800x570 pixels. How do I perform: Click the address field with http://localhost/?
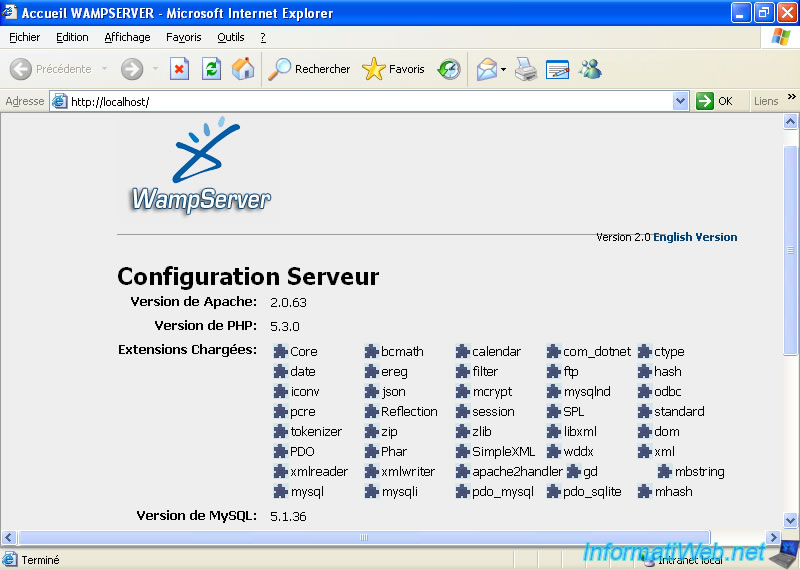[x=369, y=101]
